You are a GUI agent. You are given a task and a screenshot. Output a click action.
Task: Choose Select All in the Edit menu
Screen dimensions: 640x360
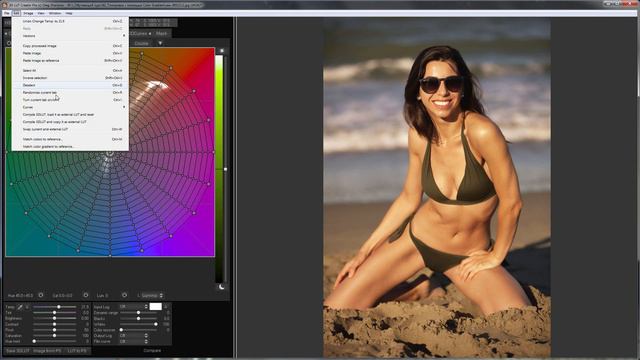pos(70,70)
